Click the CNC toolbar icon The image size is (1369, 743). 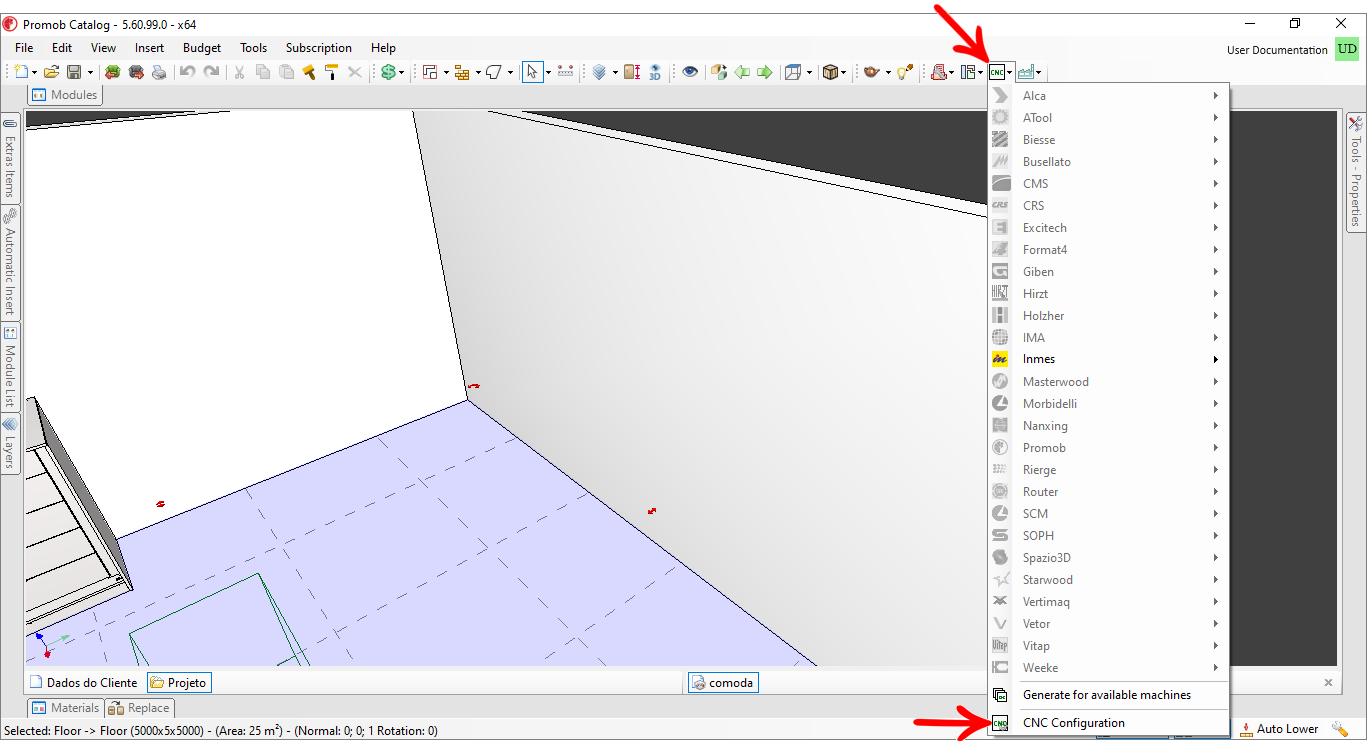(997, 72)
